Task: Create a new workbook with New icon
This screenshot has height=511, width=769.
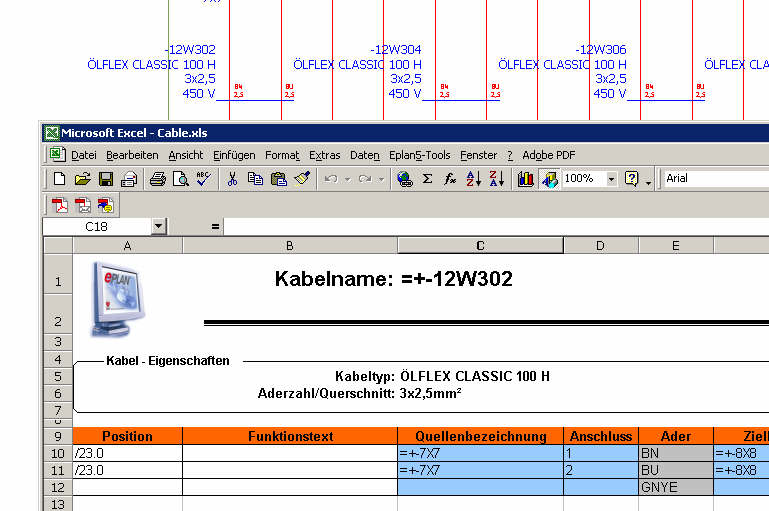Action: 59,179
